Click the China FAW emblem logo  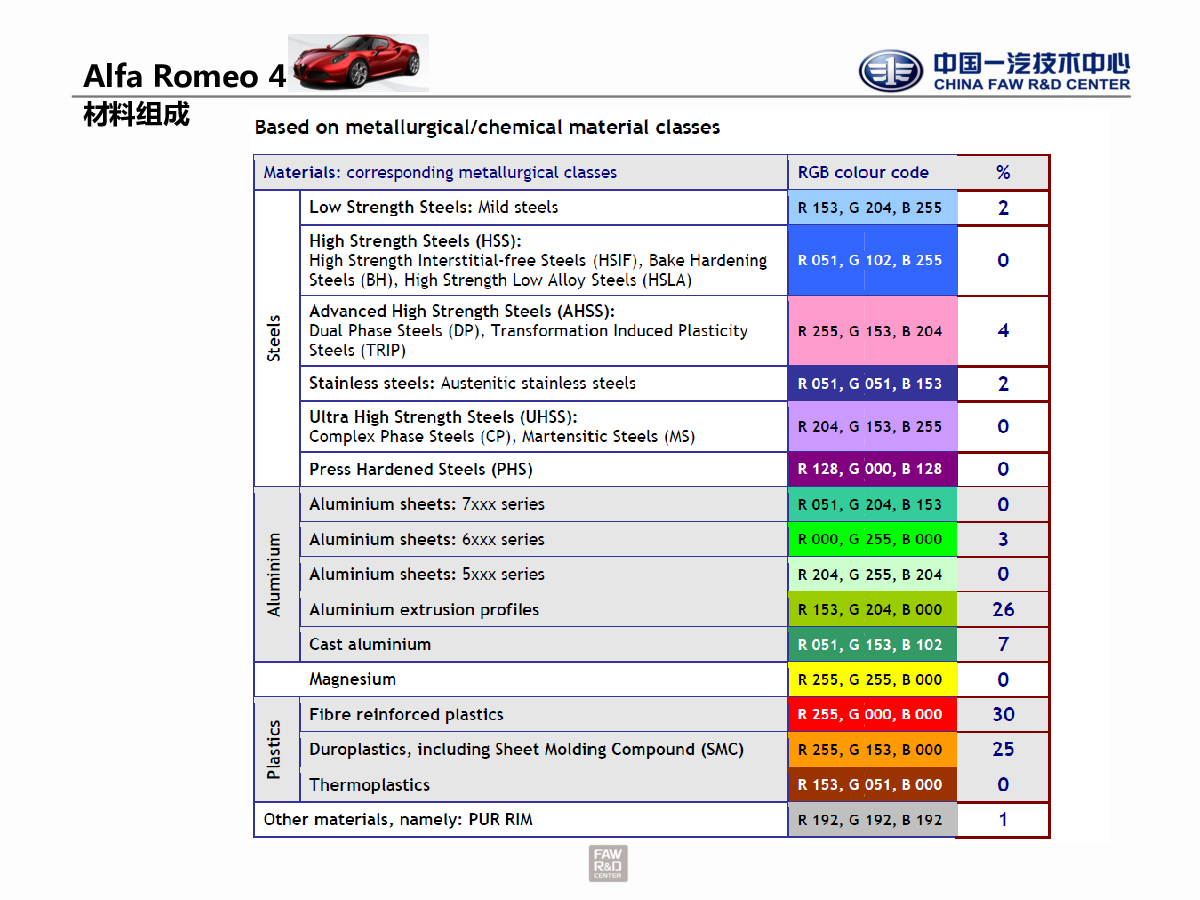click(x=891, y=70)
